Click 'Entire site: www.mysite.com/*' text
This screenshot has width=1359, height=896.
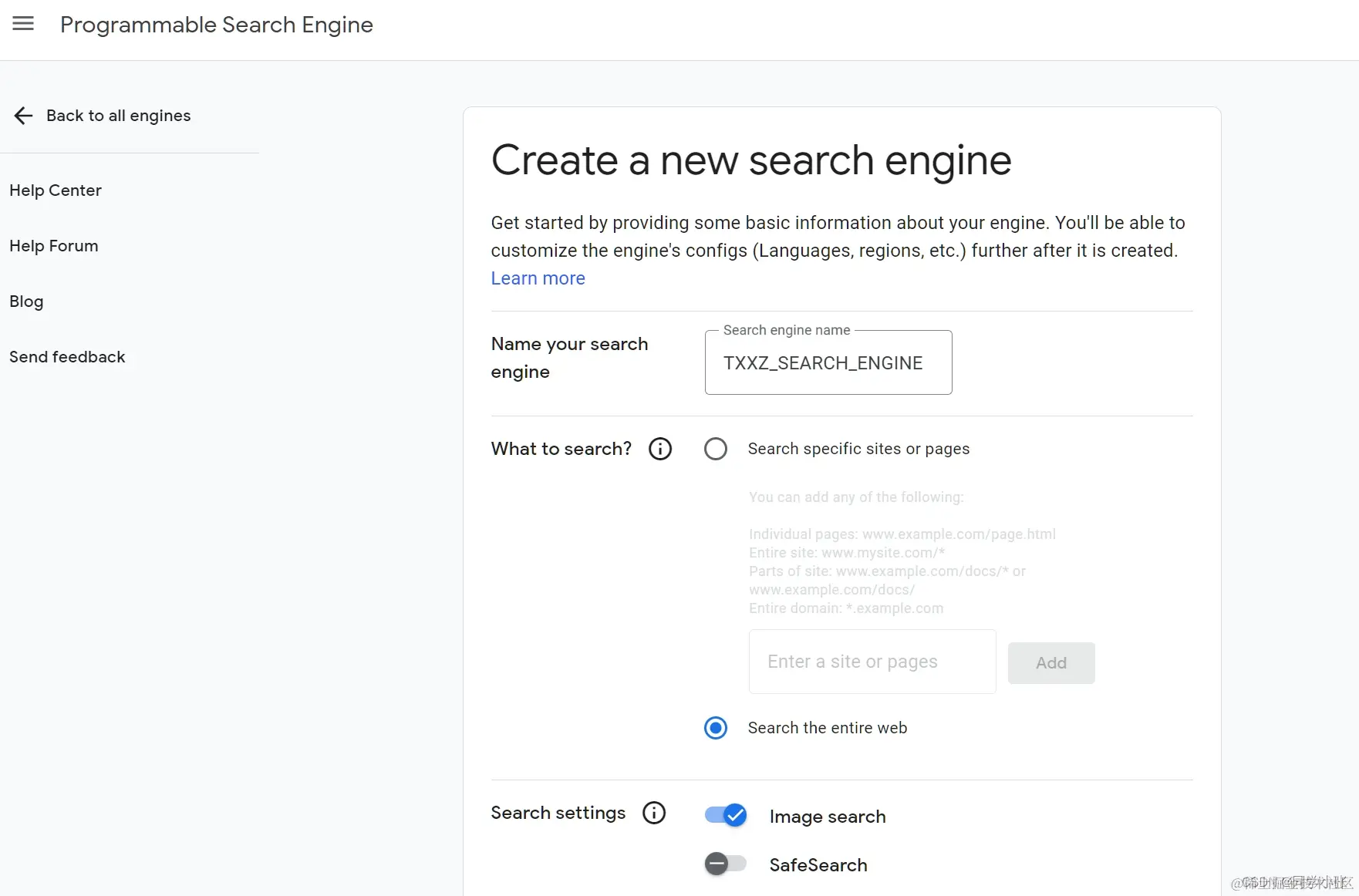coord(847,553)
